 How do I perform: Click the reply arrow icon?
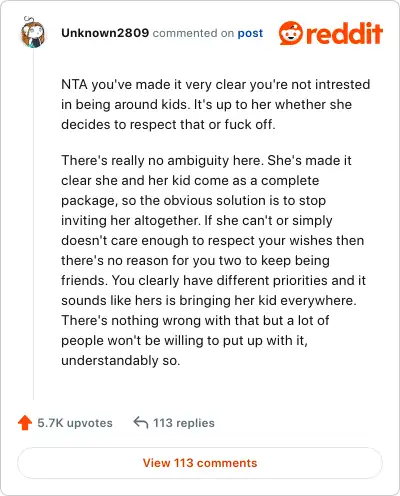pos(141,422)
